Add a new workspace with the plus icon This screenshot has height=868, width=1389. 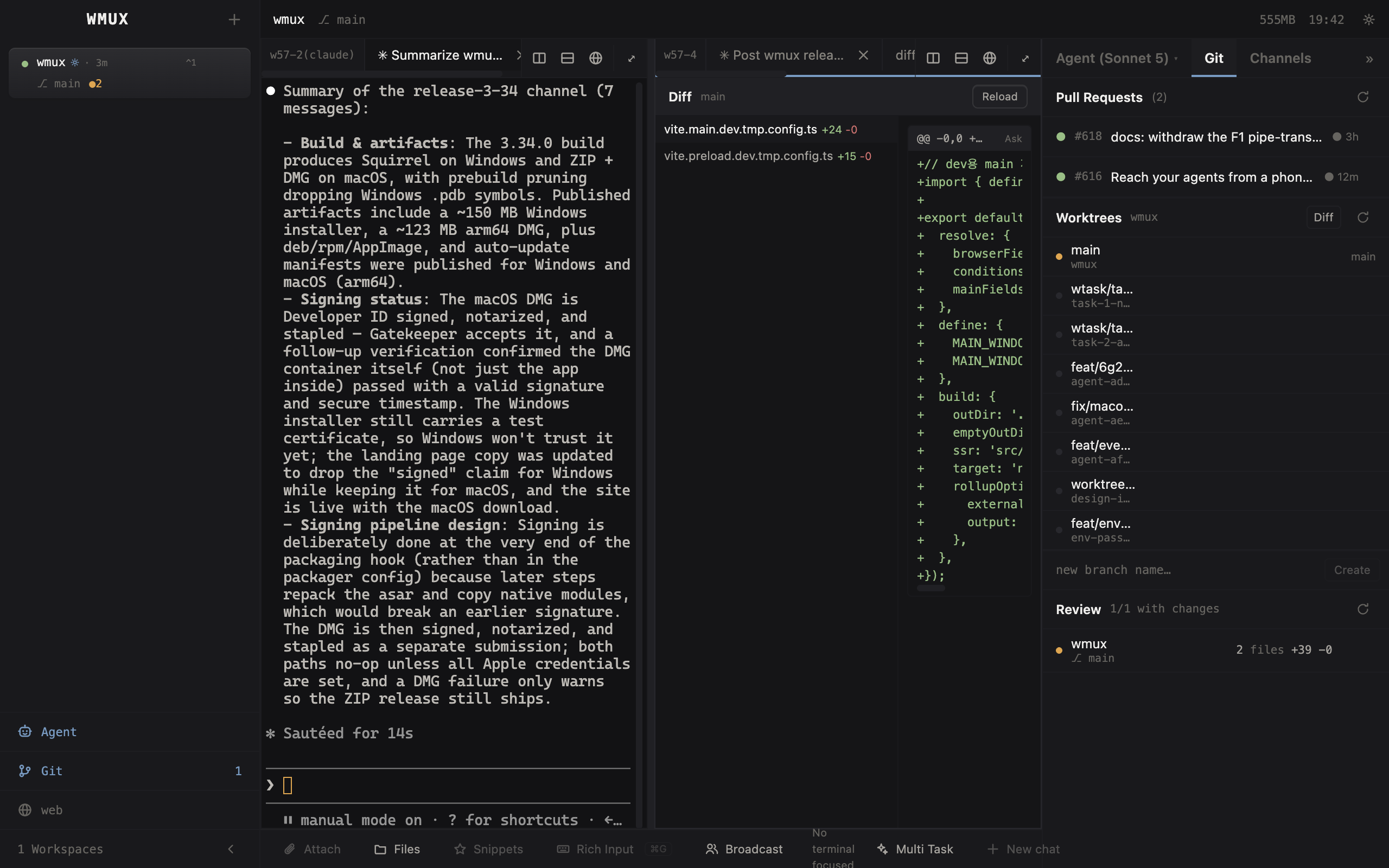(234, 20)
